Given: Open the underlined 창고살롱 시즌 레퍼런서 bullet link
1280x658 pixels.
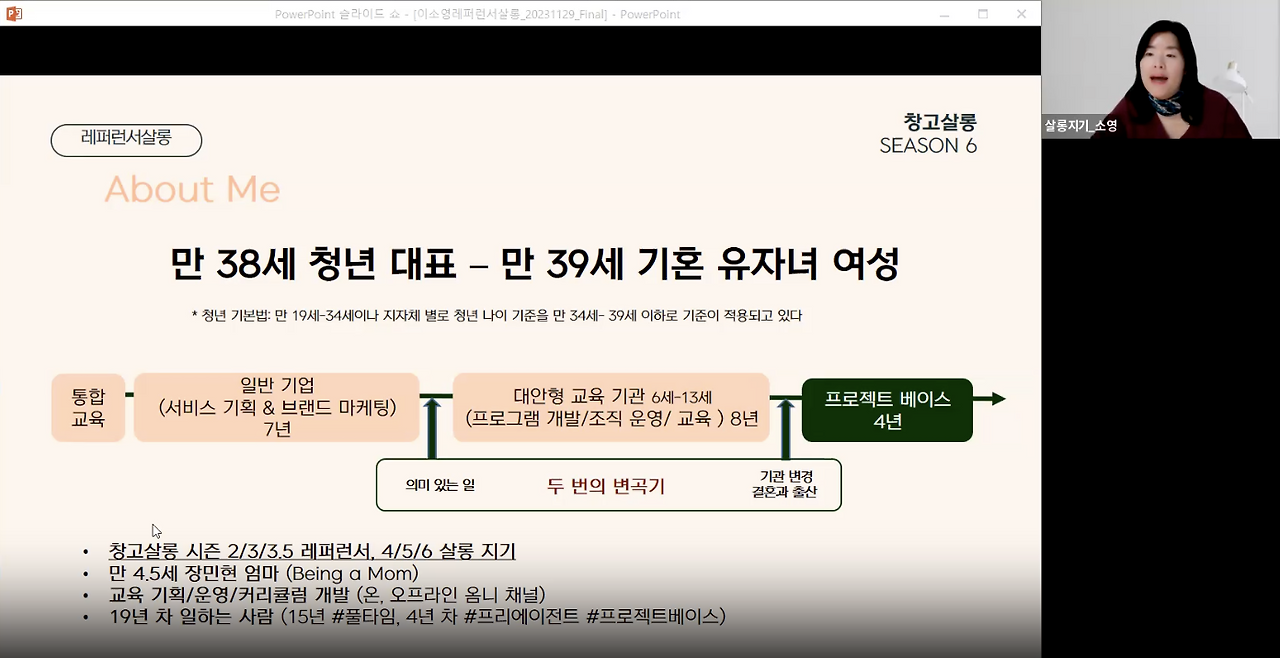Looking at the screenshot, I should point(311,550).
